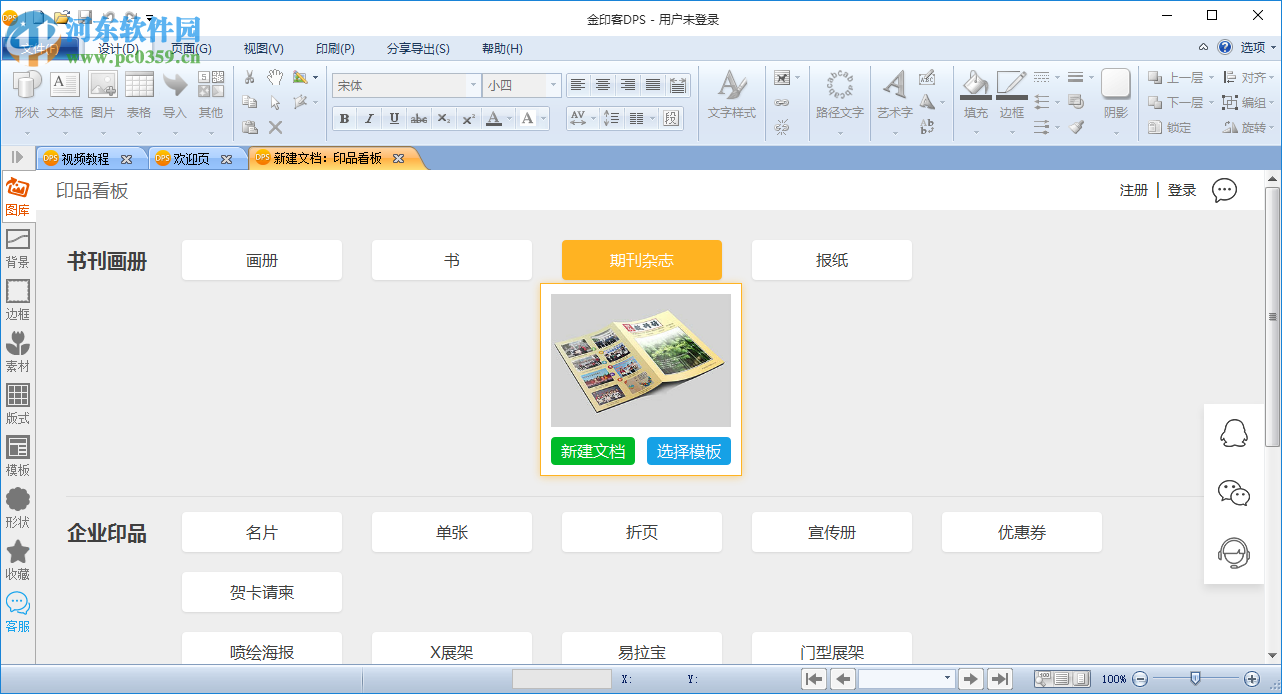Enable underline formatting
The image size is (1282, 694).
tap(394, 118)
